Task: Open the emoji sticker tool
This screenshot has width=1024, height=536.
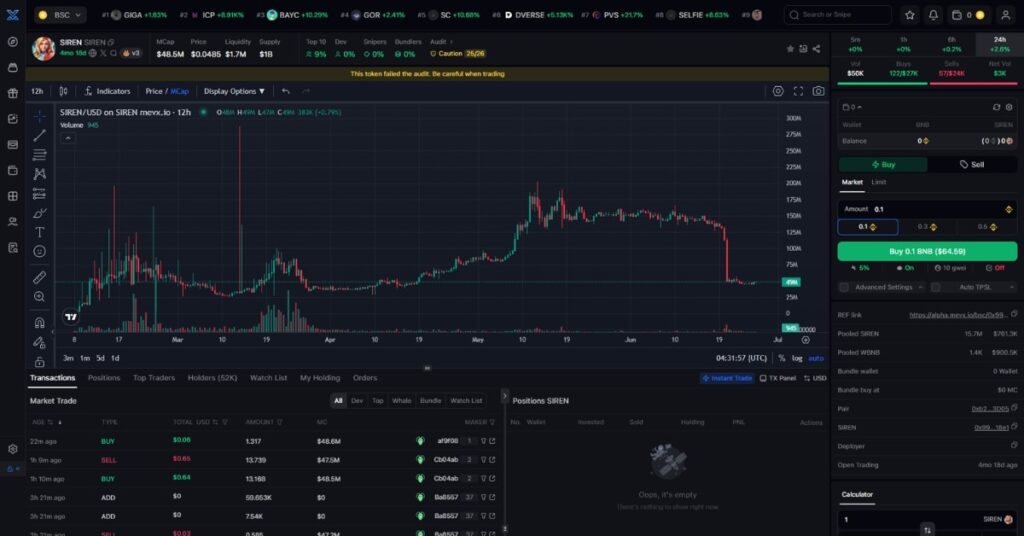Action: tap(40, 251)
